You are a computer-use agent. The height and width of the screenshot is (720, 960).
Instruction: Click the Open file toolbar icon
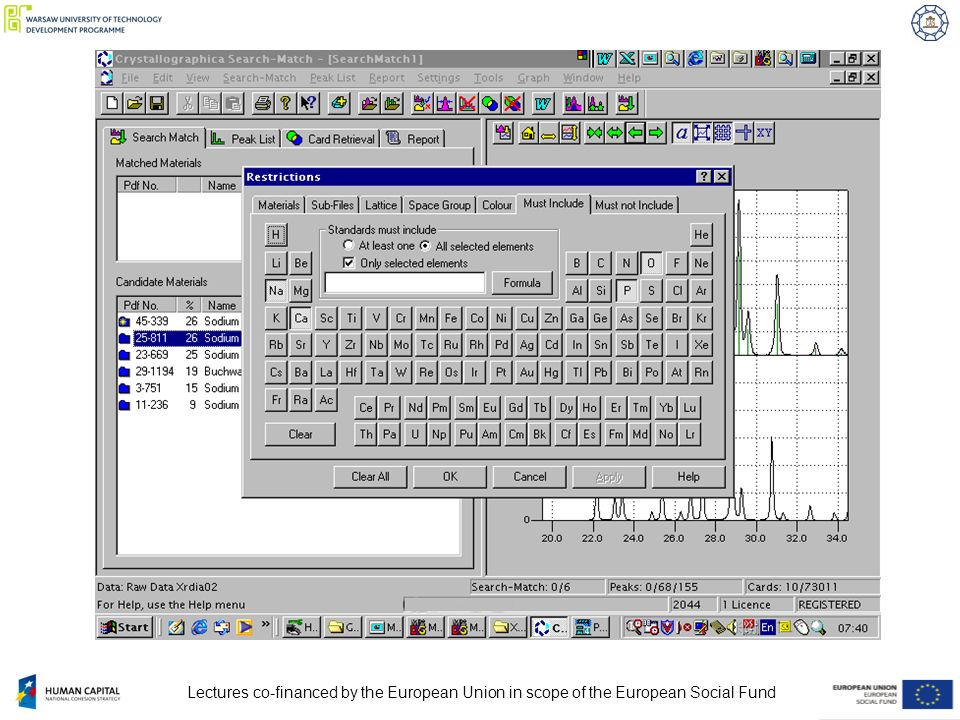135,103
